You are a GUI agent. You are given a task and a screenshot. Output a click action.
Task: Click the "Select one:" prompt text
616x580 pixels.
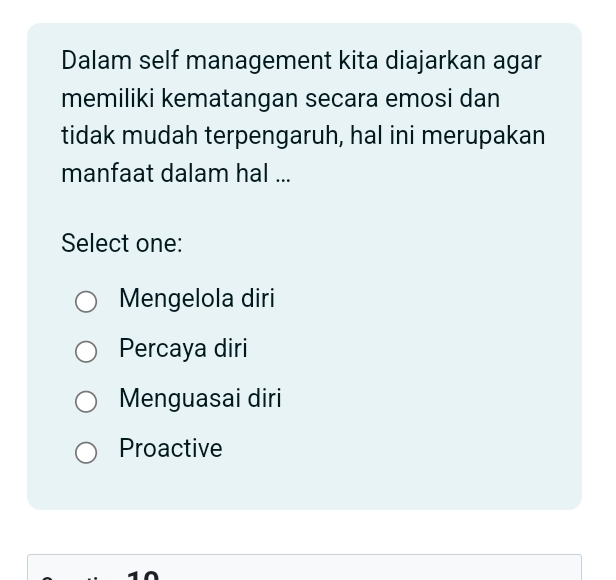(122, 243)
